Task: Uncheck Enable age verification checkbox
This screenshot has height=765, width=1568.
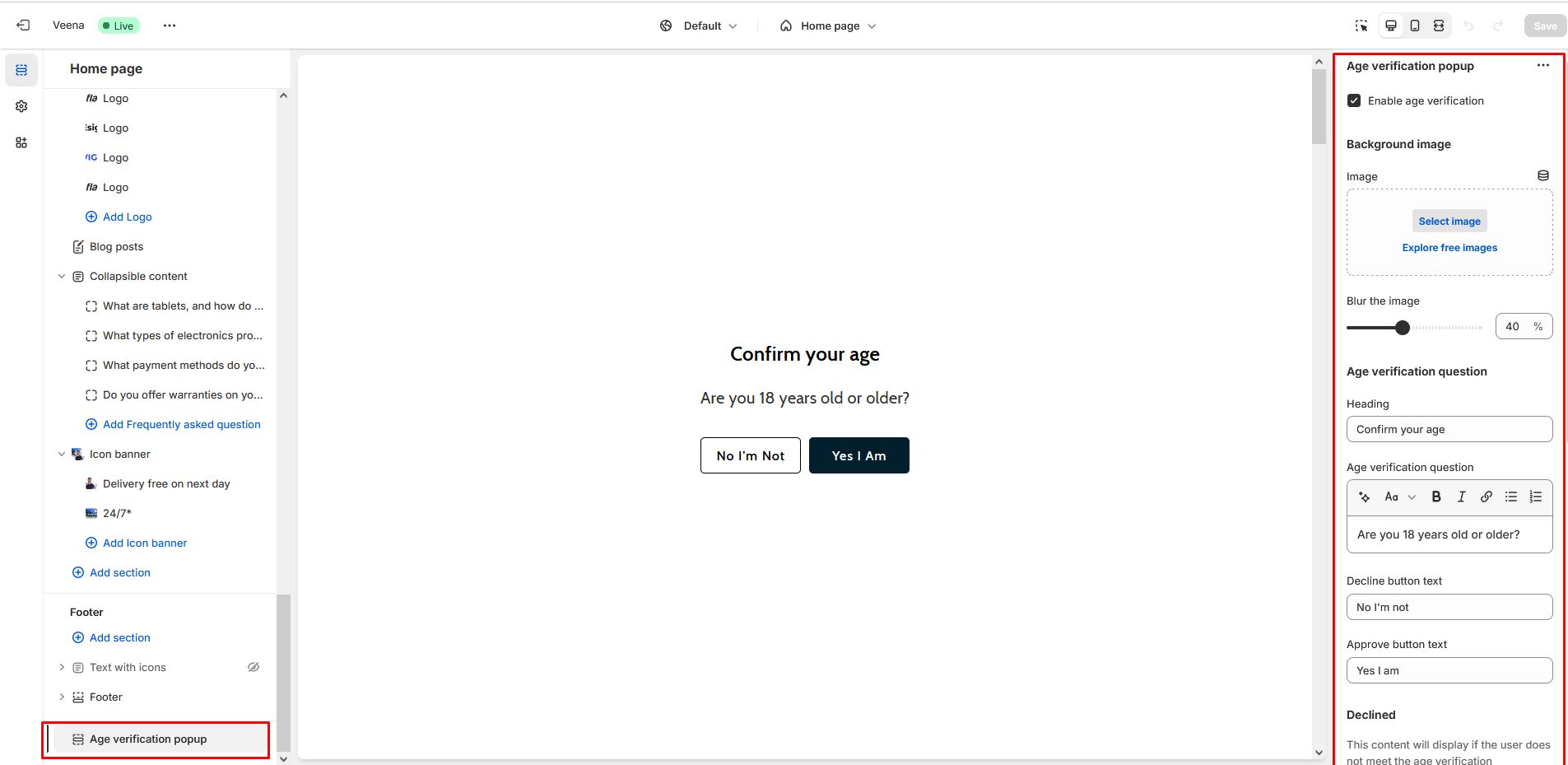Action: coord(1354,100)
